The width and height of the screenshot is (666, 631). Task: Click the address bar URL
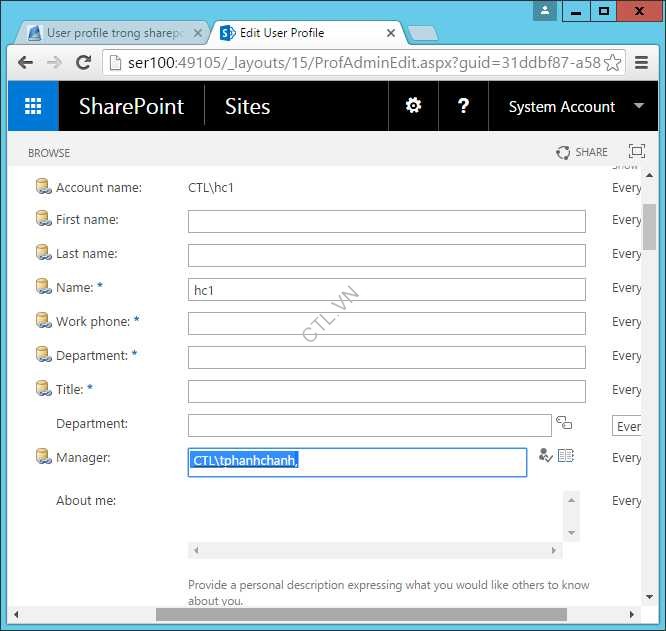pyautogui.click(x=364, y=63)
